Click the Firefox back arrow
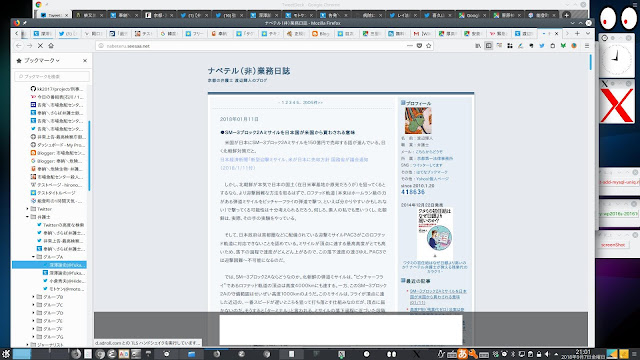The image size is (640, 360). tap(19, 46)
